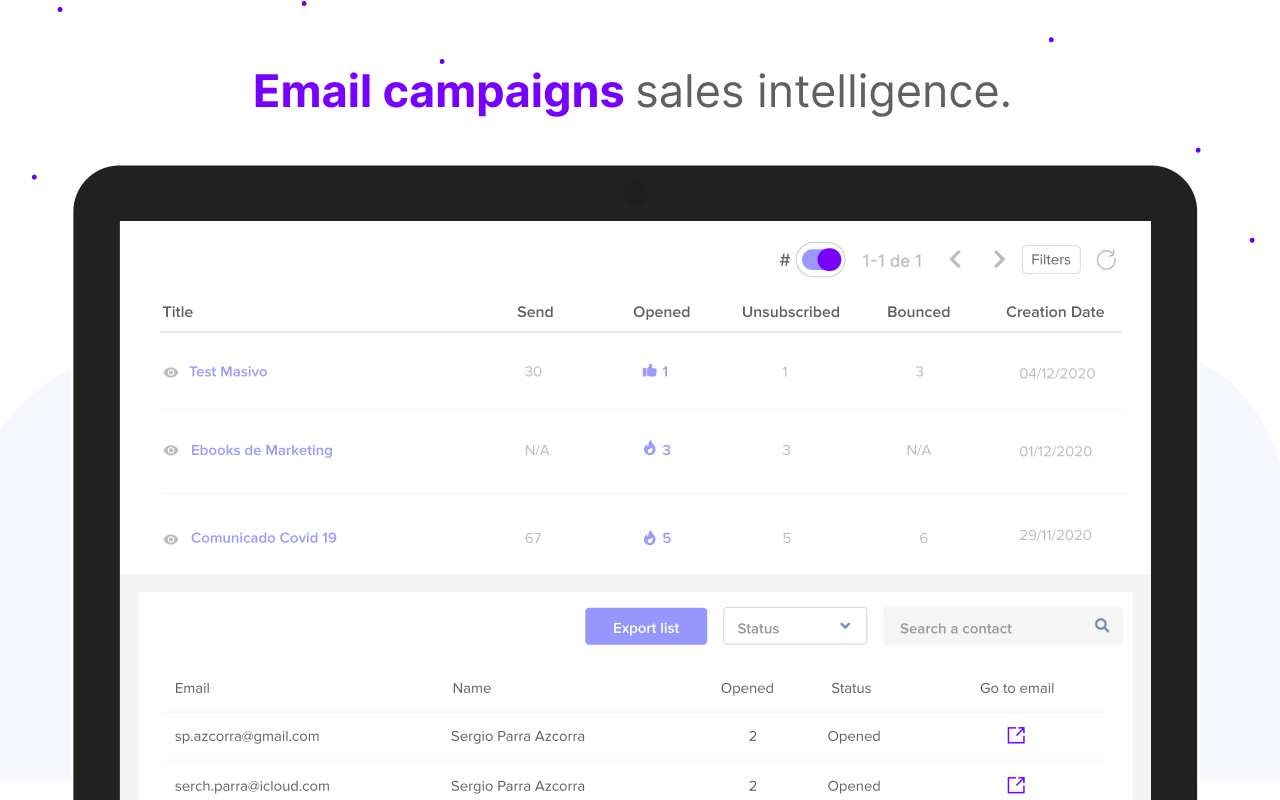
Task: Sort by the Title column header
Action: [178, 312]
